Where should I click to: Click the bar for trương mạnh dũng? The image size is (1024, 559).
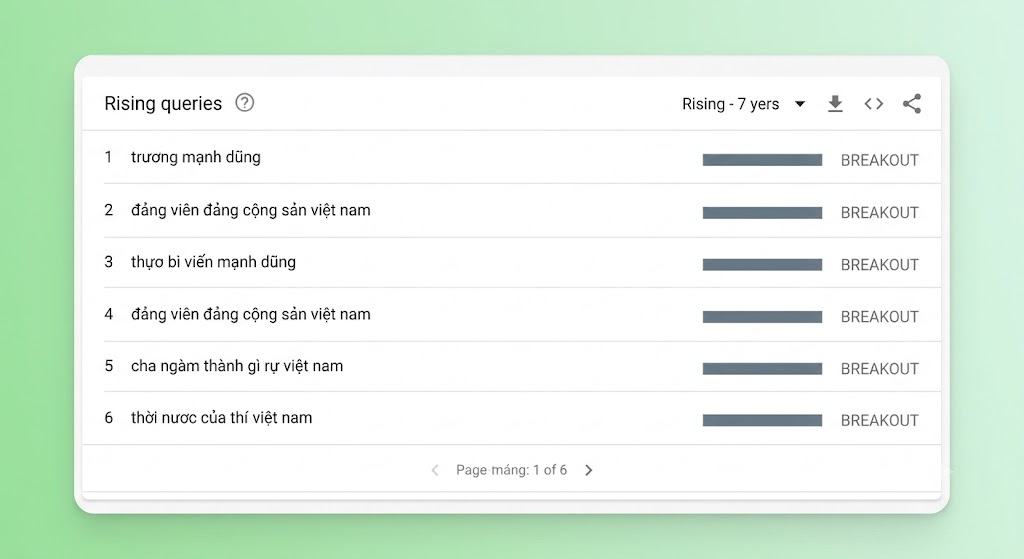point(762,160)
